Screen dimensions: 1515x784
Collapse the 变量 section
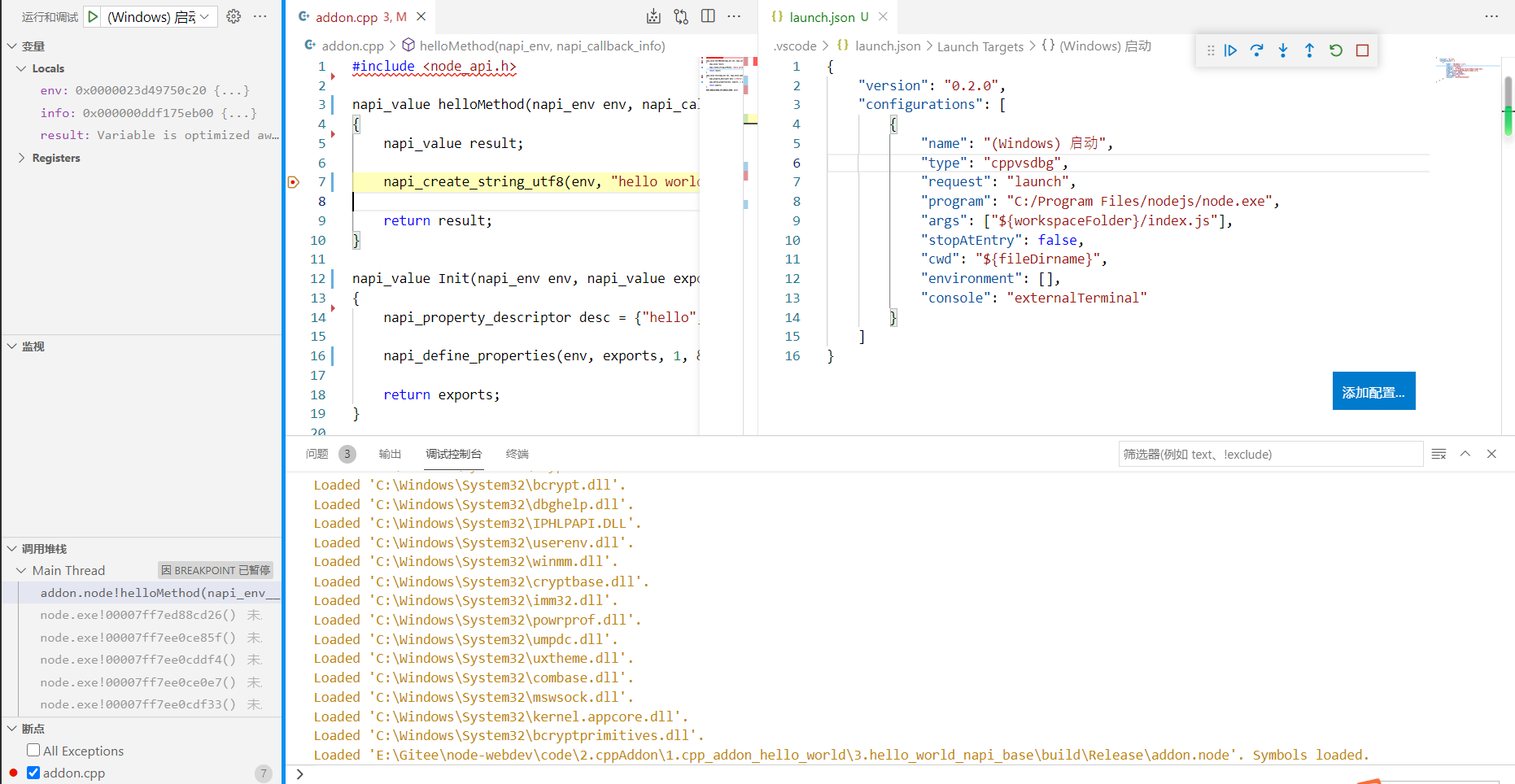pyautogui.click(x=12, y=46)
